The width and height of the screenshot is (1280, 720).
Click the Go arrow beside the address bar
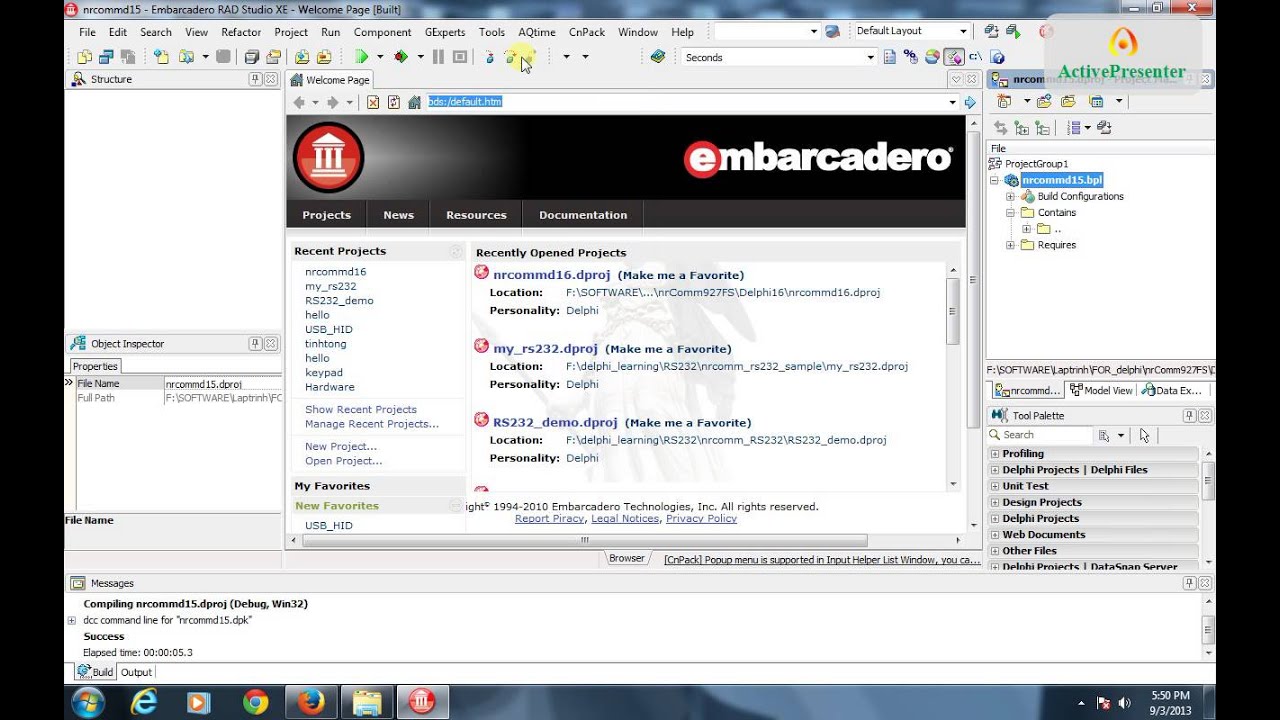coord(969,102)
